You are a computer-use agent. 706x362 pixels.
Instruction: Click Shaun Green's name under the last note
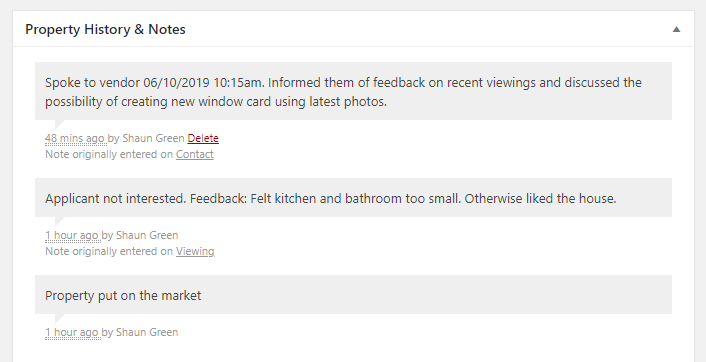[x=147, y=332]
